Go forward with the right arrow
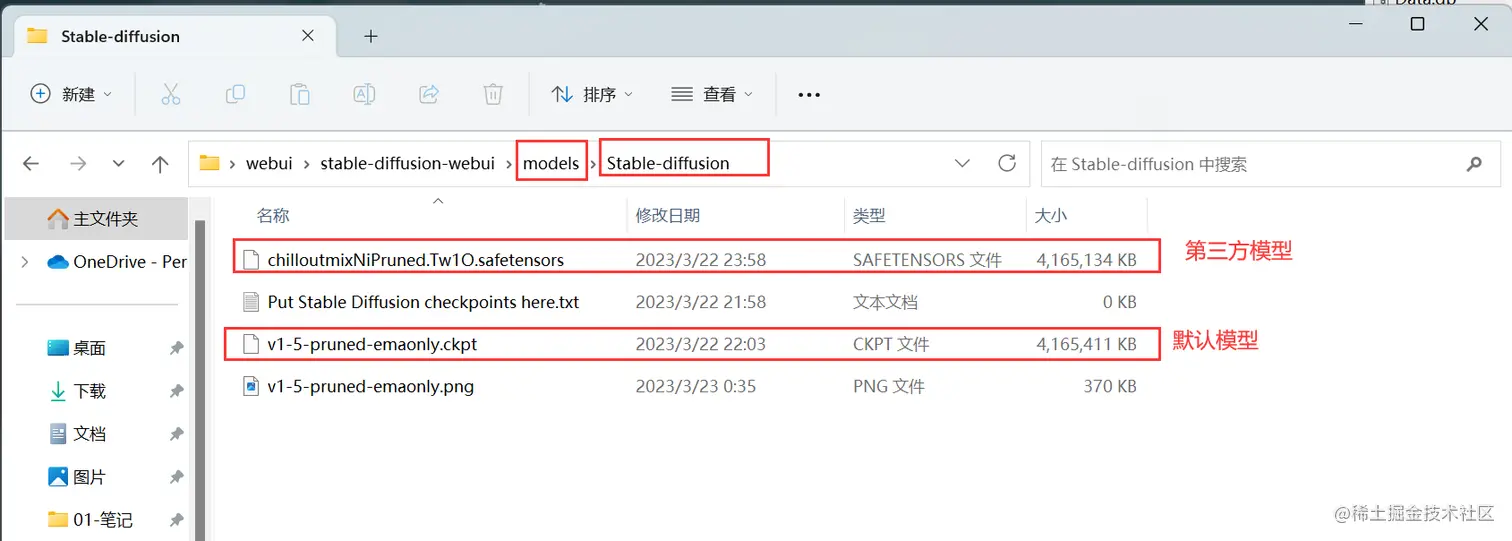This screenshot has width=1512, height=541. pos(77,163)
